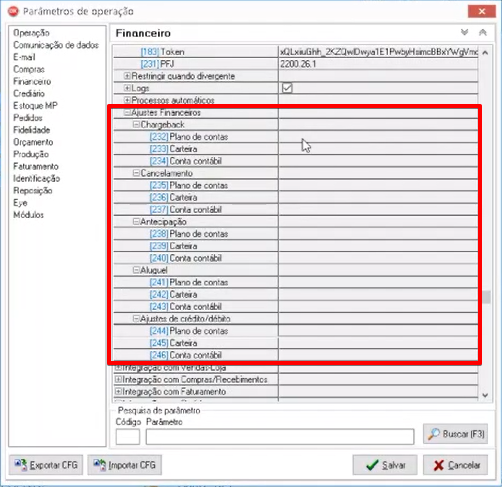Click the scrollbar down arrow of grid
The width and height of the screenshot is (502, 487).
[485, 395]
